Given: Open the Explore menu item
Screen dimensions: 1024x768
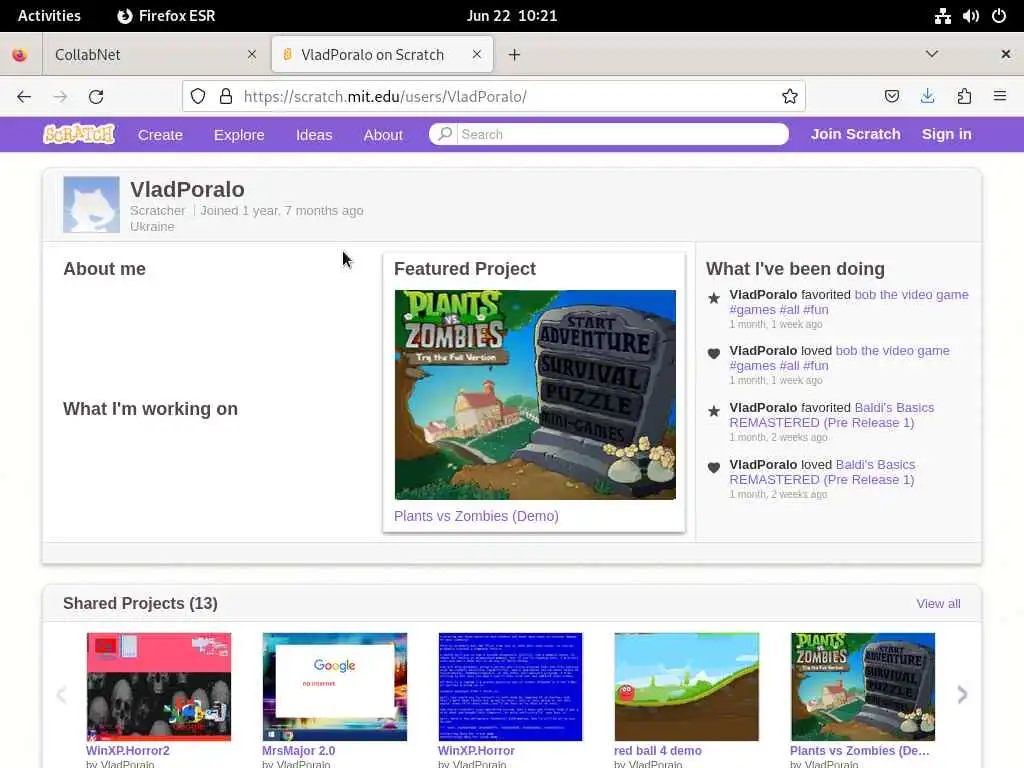Looking at the screenshot, I should click(x=239, y=135).
